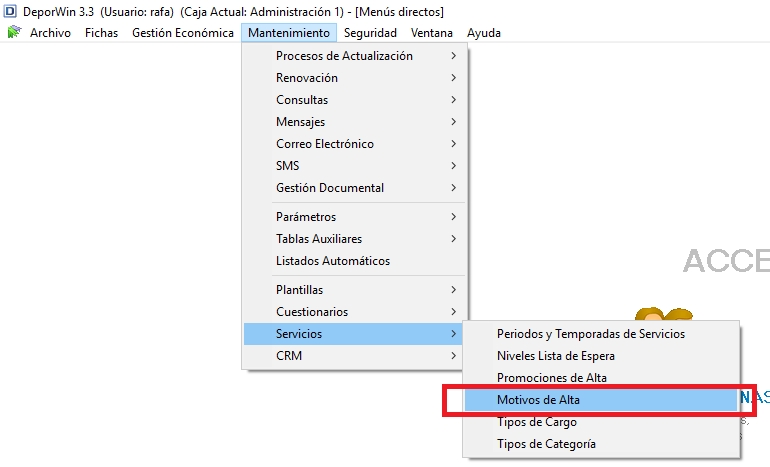This screenshot has width=770, height=467.
Task: Open the Gestión Económica menu
Action: [x=183, y=33]
